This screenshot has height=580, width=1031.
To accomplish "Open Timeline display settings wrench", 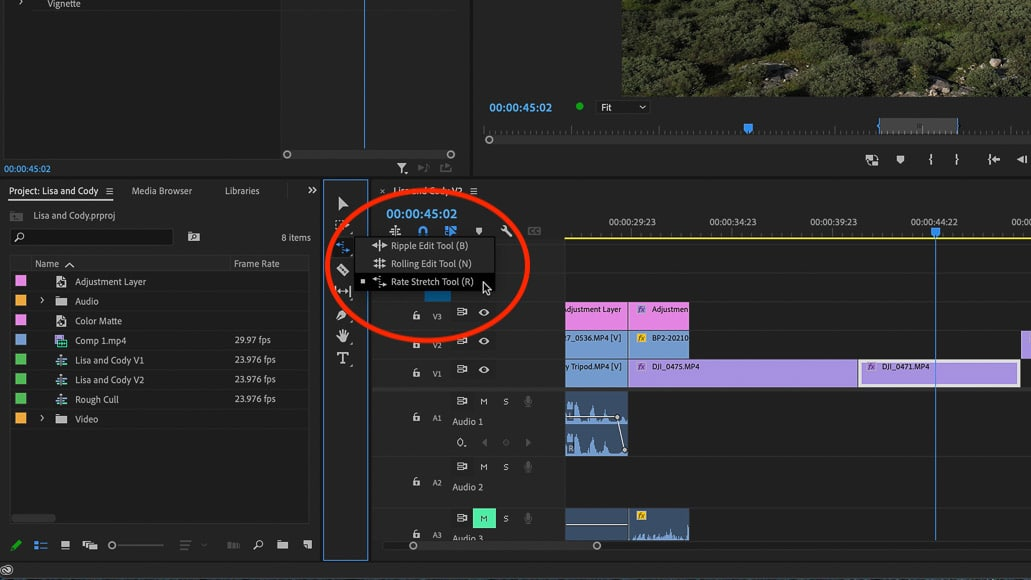I will coord(506,231).
